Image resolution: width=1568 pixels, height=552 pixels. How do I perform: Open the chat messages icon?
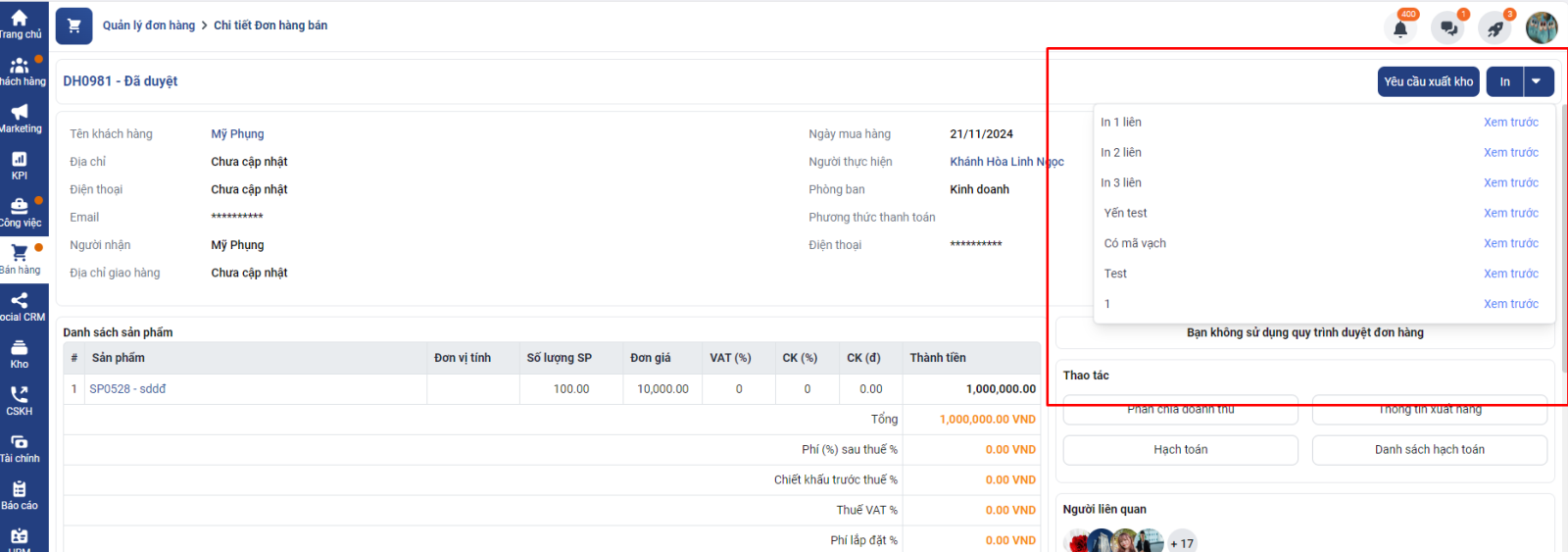1447,28
